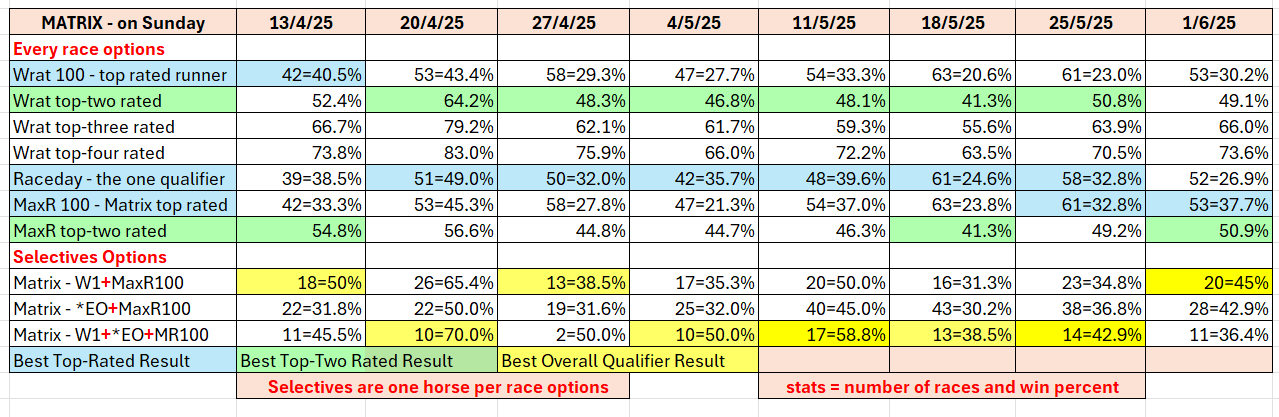Click the 4/5/25 date header cell
This screenshot has width=1279, height=417.
coord(694,22)
